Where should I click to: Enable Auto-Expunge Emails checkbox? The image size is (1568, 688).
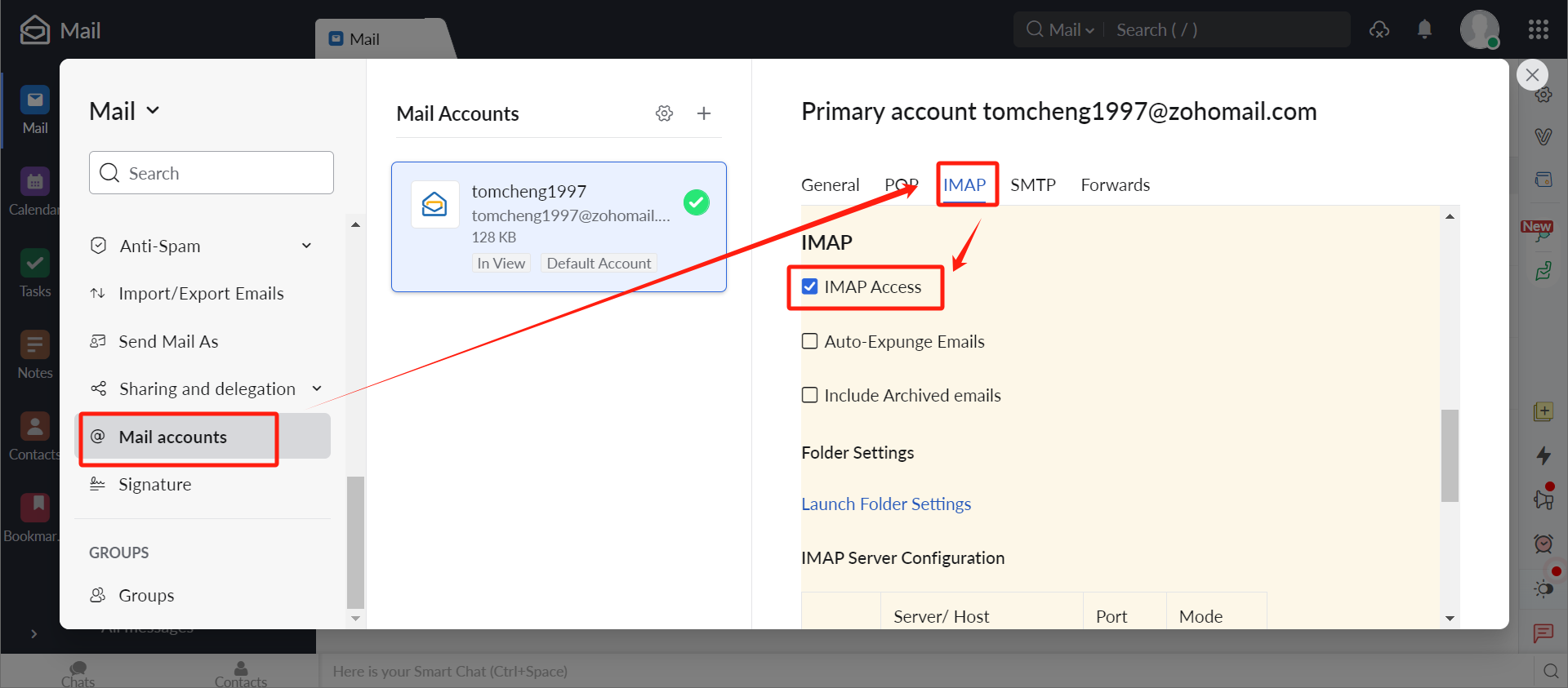tap(809, 341)
